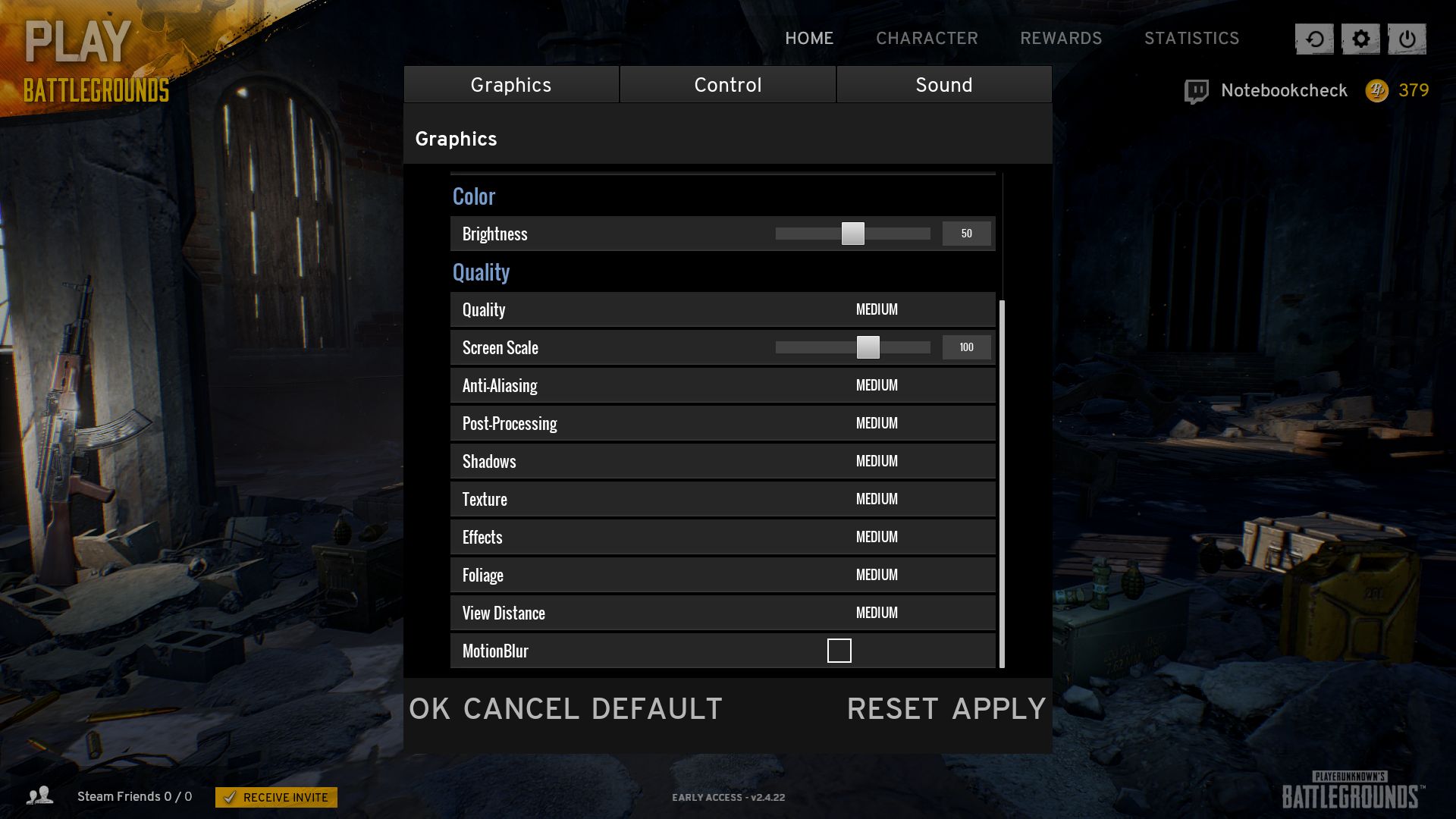Click the Screen Scale value field
The image size is (1456, 819).
click(966, 347)
